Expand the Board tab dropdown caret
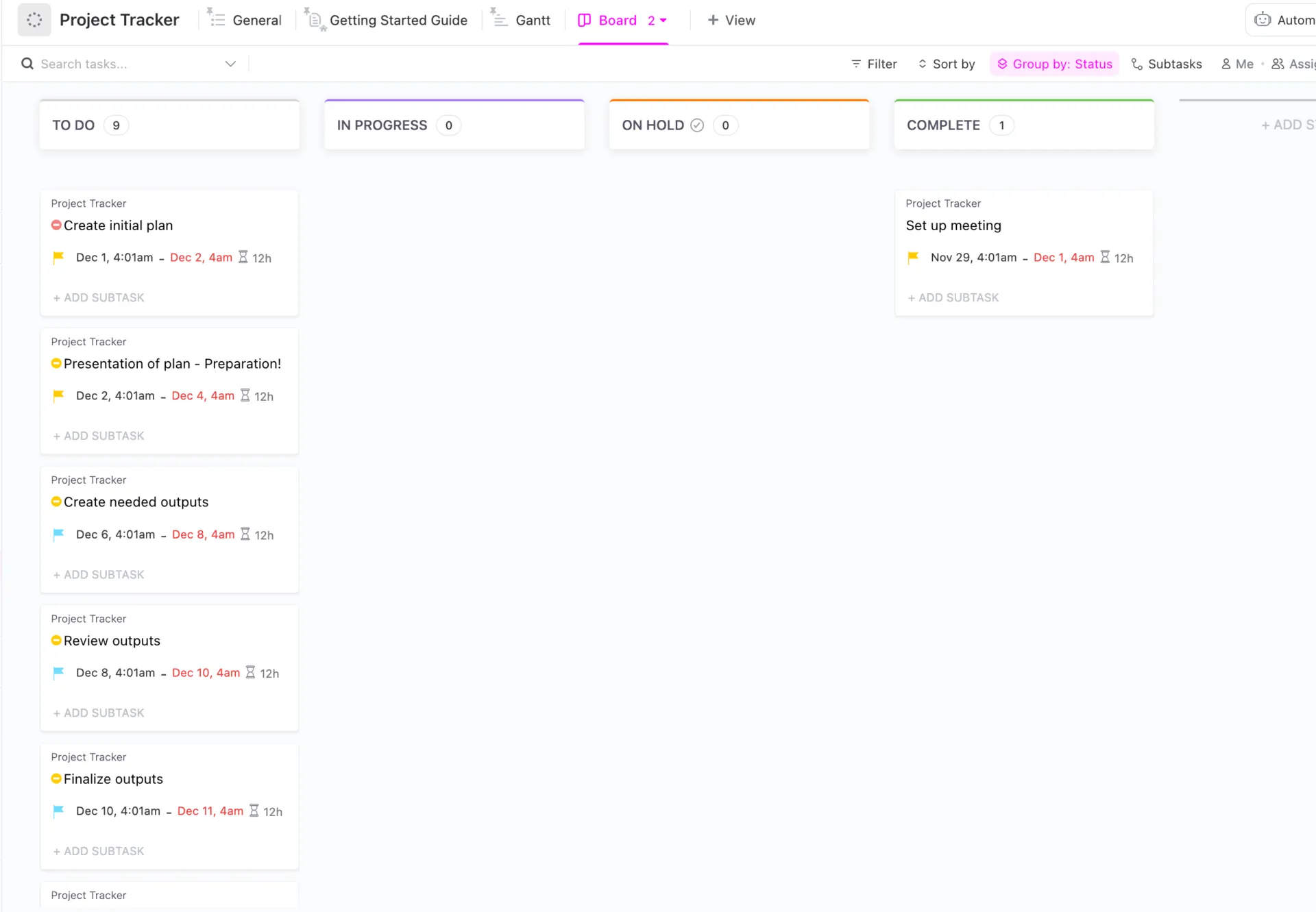Image resolution: width=1316 pixels, height=912 pixels. pyautogui.click(x=663, y=21)
